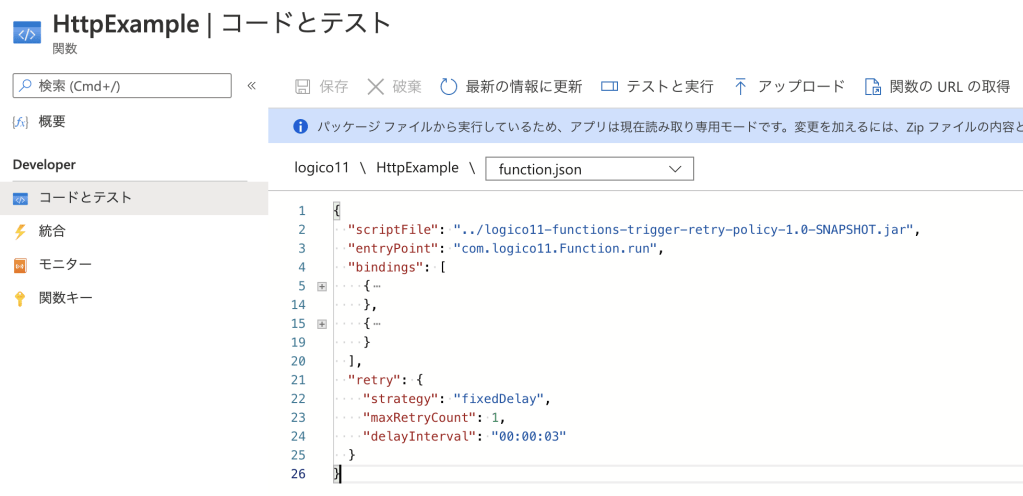Click the HttpExample function code icon

[x=26, y=31]
